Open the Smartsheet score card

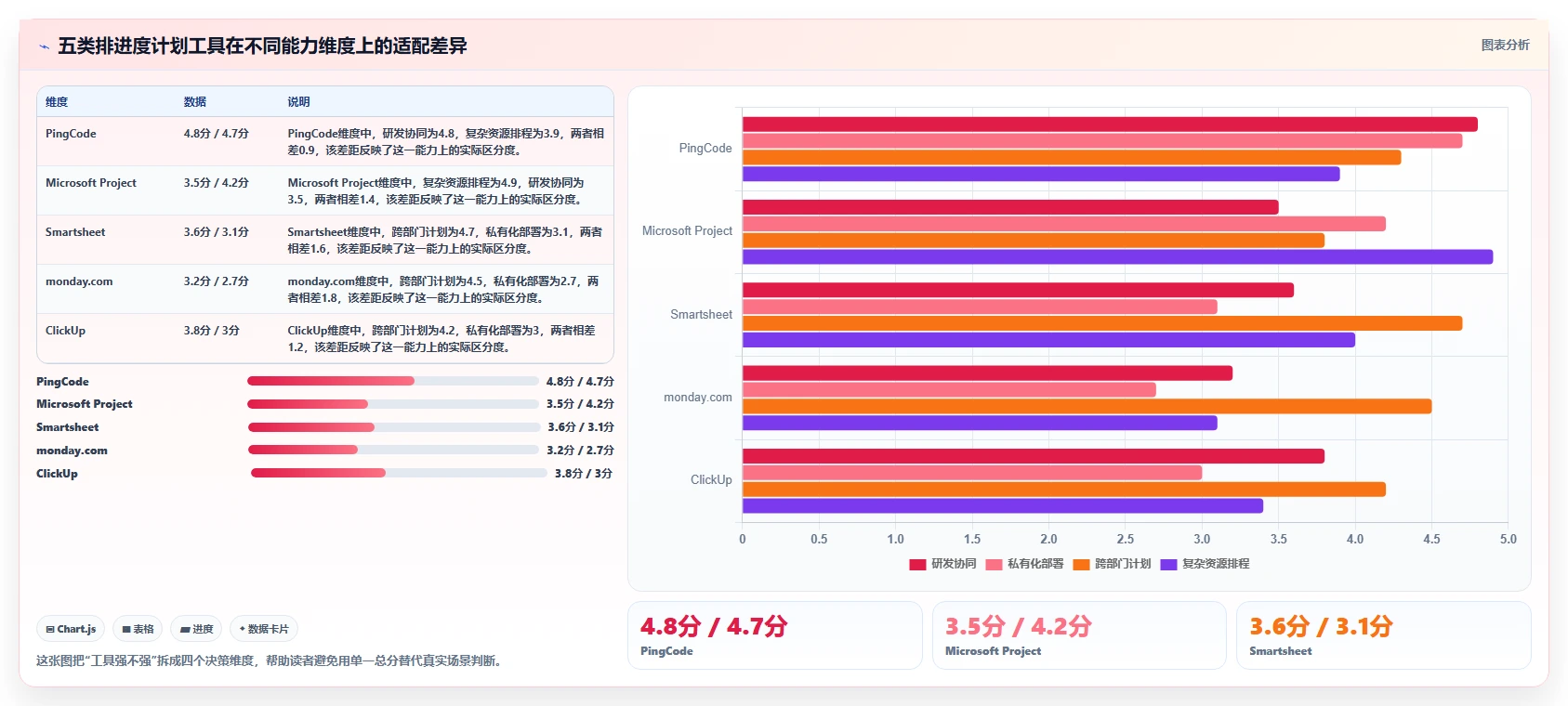click(x=1383, y=635)
